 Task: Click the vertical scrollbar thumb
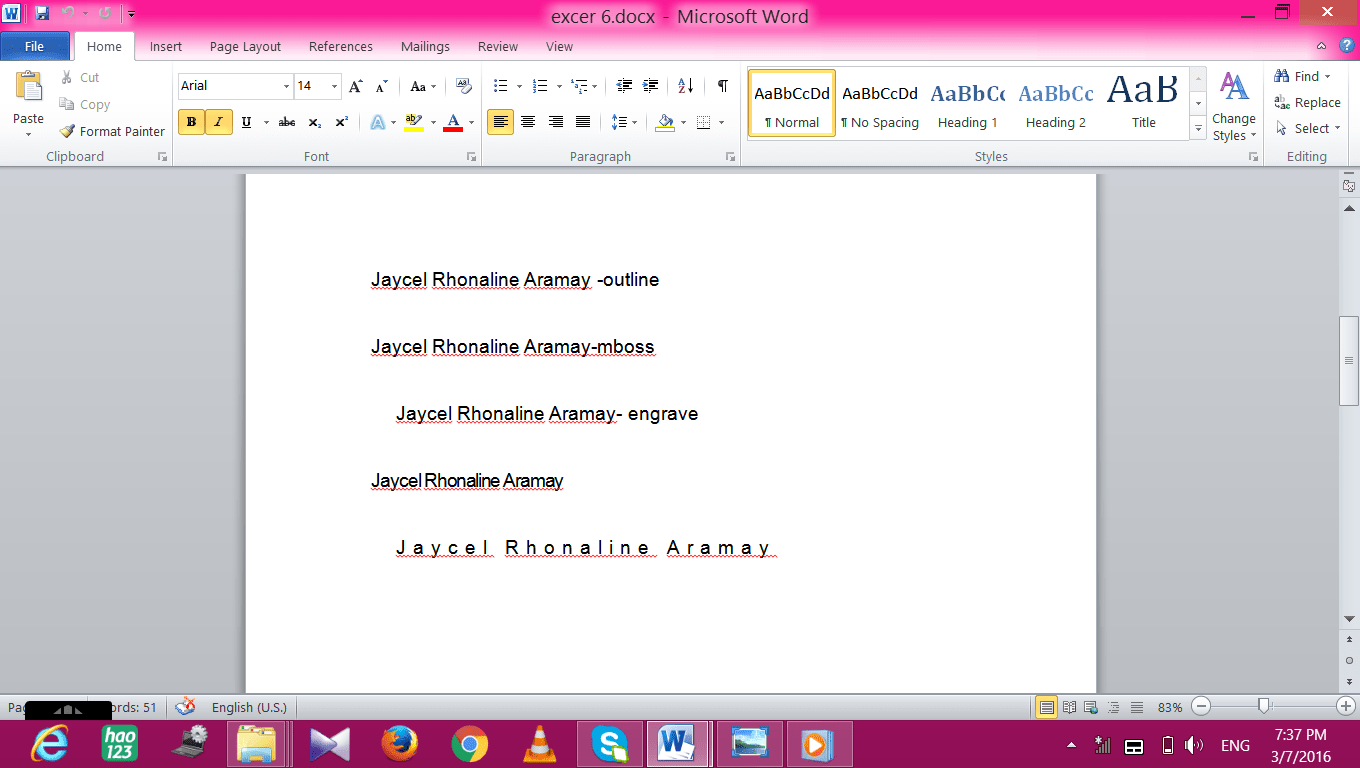(x=1349, y=360)
